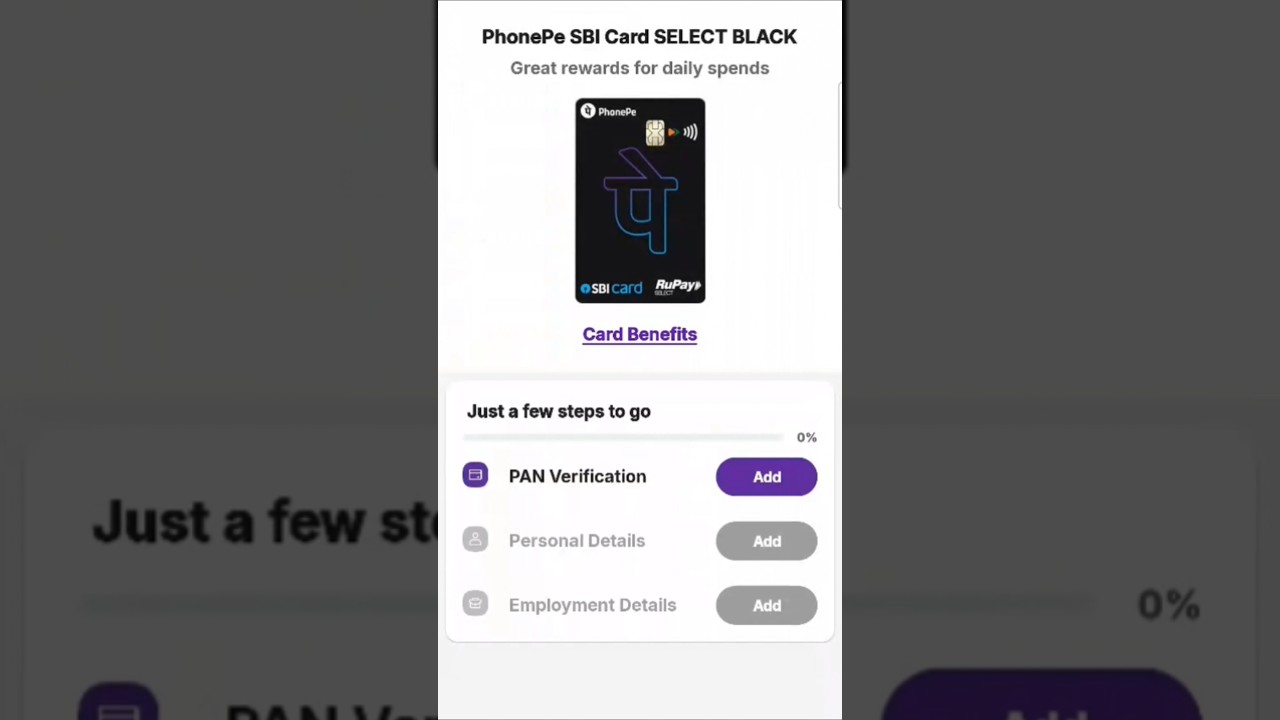1280x720 pixels.
Task: Click the purple PAN Verification card icon
Action: (x=475, y=475)
